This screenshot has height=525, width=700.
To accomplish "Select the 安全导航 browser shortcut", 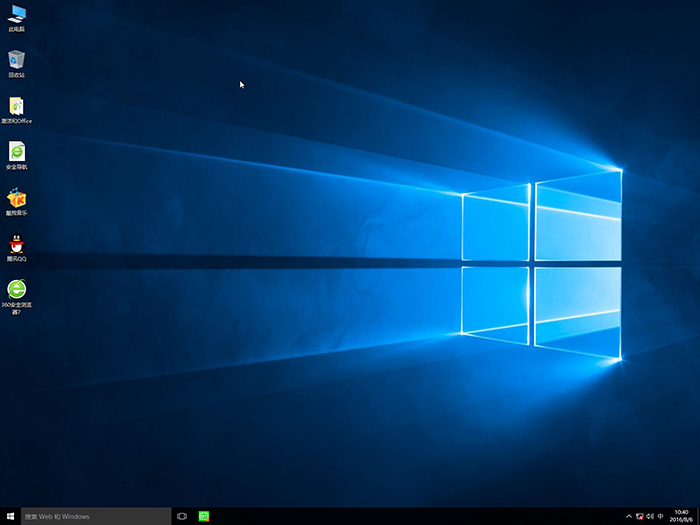I will 17,151.
